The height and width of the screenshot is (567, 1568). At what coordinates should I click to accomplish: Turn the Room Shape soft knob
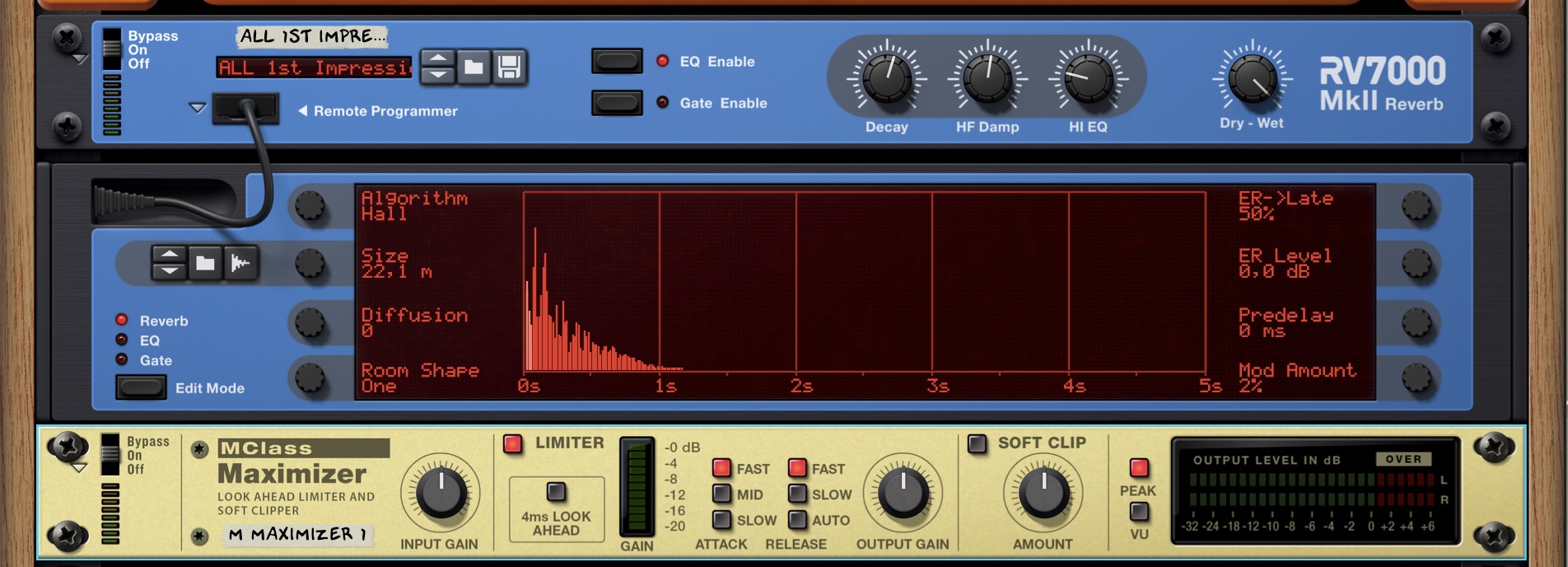pos(310,378)
